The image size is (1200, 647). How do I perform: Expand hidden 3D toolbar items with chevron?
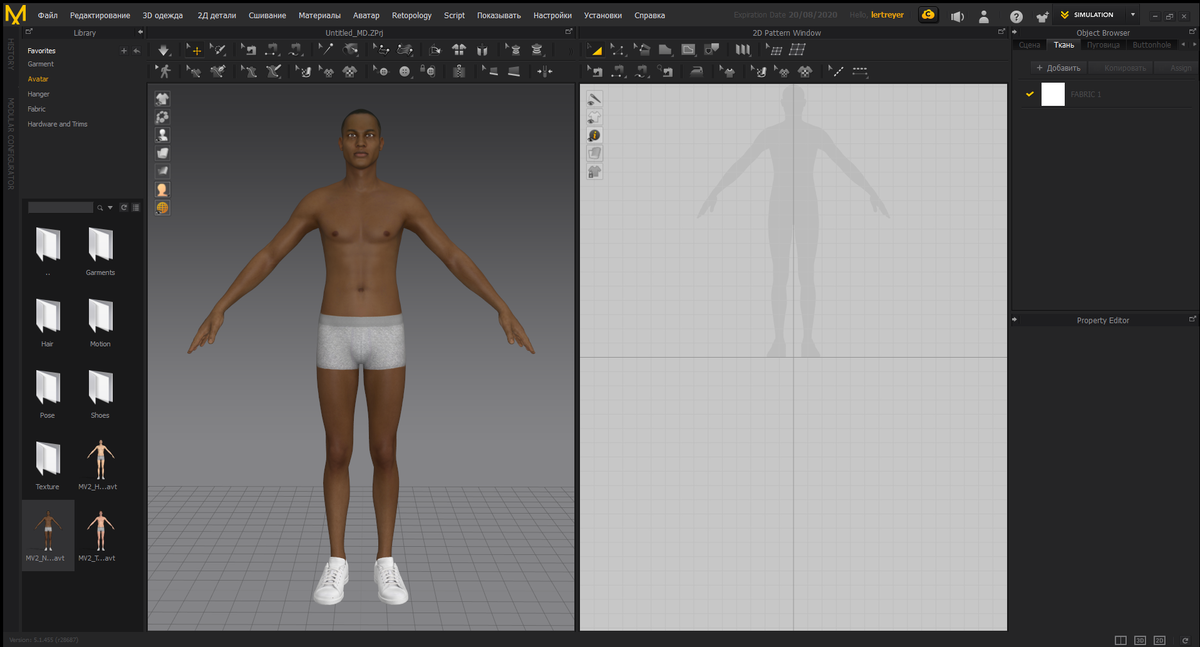pyautogui.click(x=572, y=50)
